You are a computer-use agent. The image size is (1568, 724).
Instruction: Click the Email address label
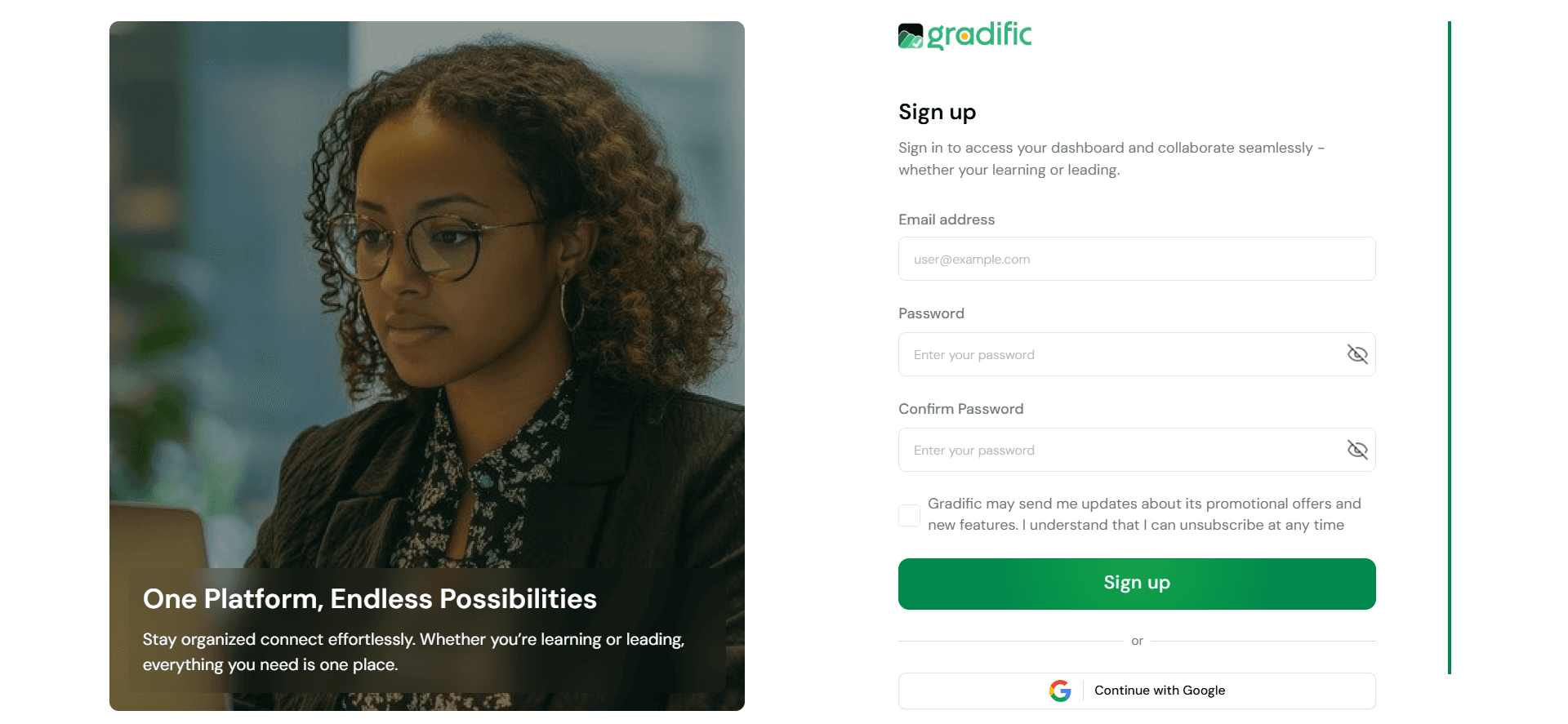(947, 220)
